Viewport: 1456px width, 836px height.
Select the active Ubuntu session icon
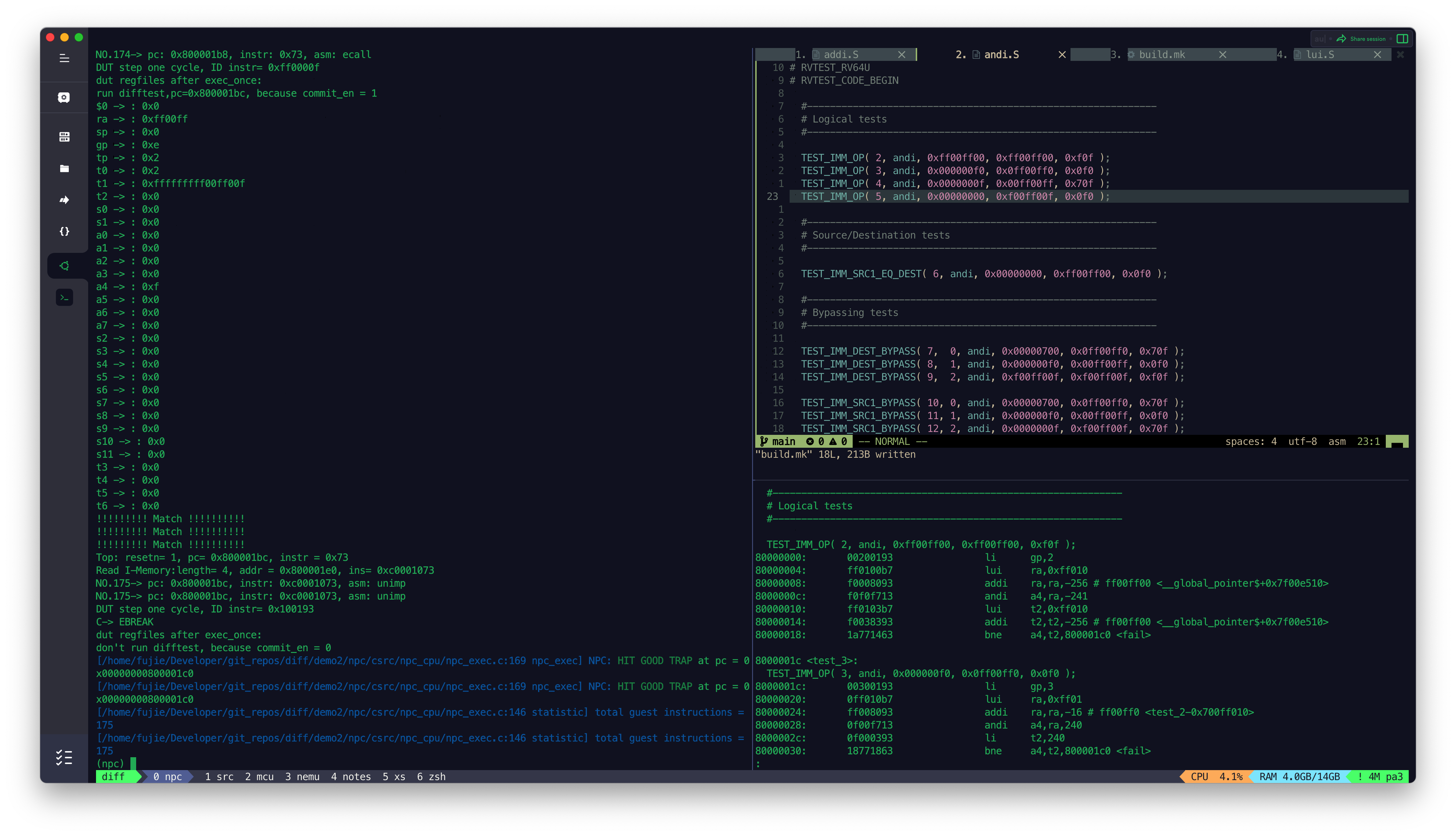(x=64, y=266)
